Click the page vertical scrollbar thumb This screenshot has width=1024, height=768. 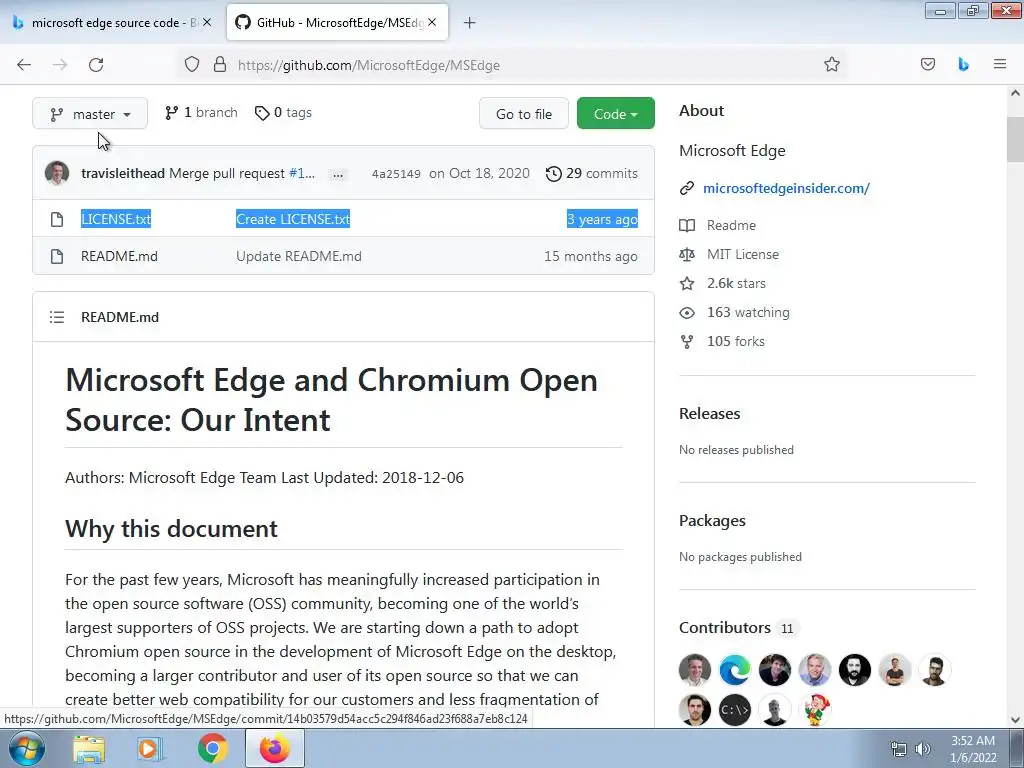click(x=1015, y=140)
